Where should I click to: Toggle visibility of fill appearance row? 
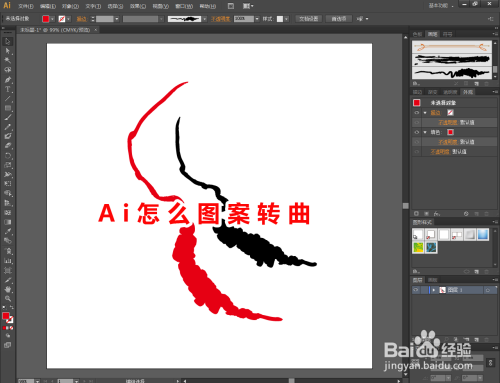416,132
